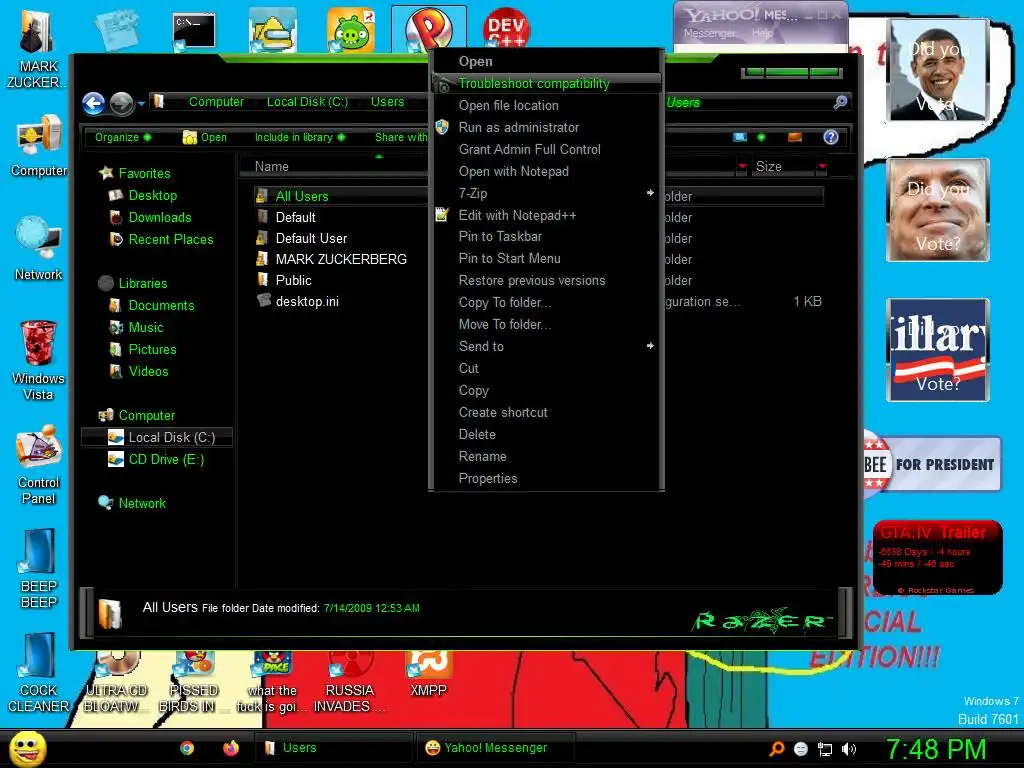Click the Name column header
Image resolution: width=1024 pixels, height=768 pixels.
coord(271,167)
